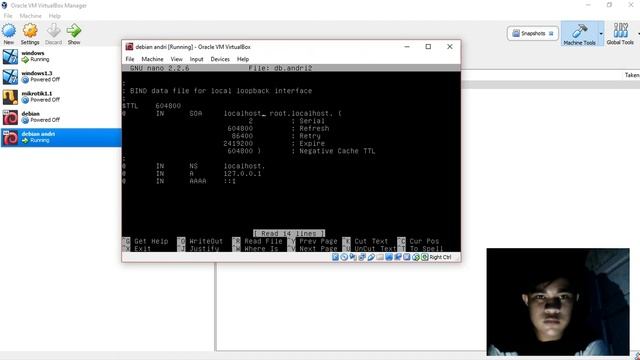Click 'Get Help' shortcut label in nano

[x=151, y=241]
